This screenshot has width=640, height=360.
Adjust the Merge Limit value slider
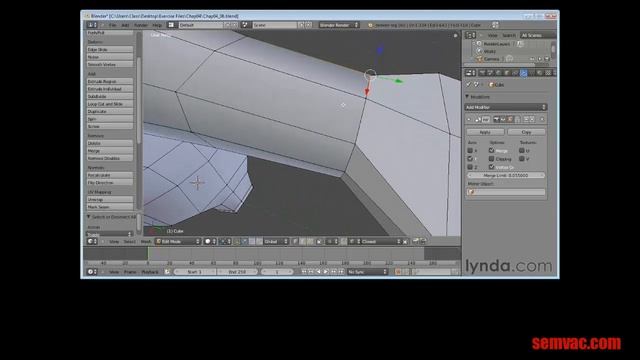coord(506,176)
